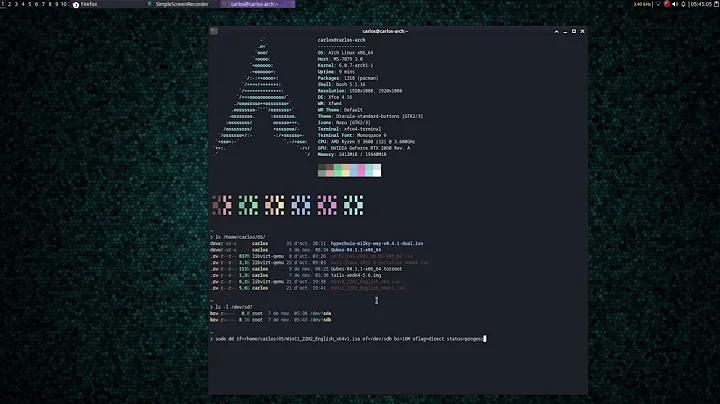Click the /dev/sda device entry

321,314
